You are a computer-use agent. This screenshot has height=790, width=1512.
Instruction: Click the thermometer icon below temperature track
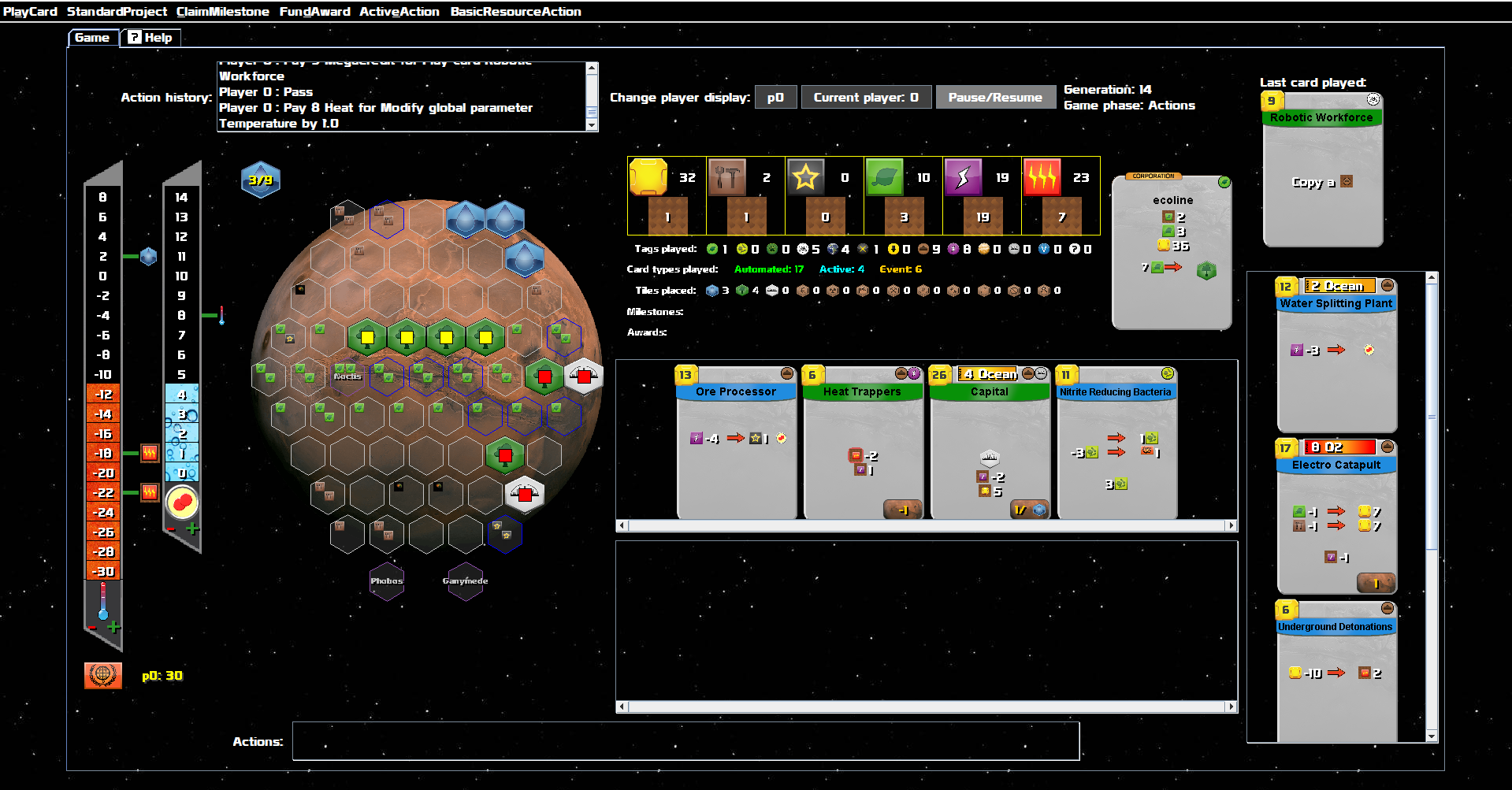click(102, 602)
